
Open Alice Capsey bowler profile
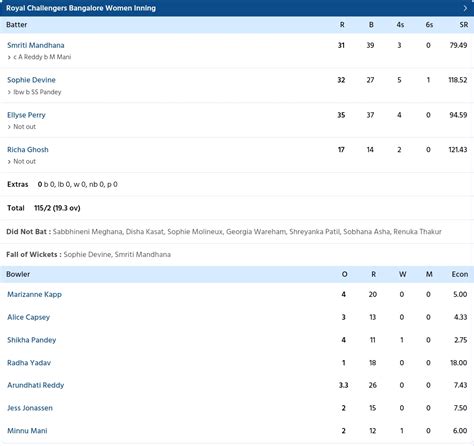[x=28, y=317]
